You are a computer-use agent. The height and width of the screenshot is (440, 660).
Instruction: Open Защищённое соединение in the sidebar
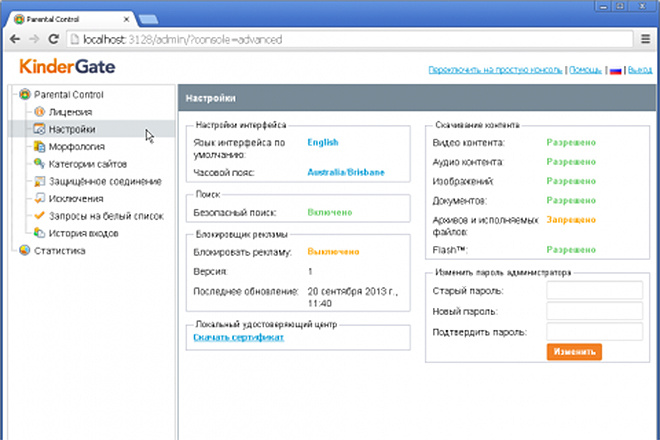(105, 181)
